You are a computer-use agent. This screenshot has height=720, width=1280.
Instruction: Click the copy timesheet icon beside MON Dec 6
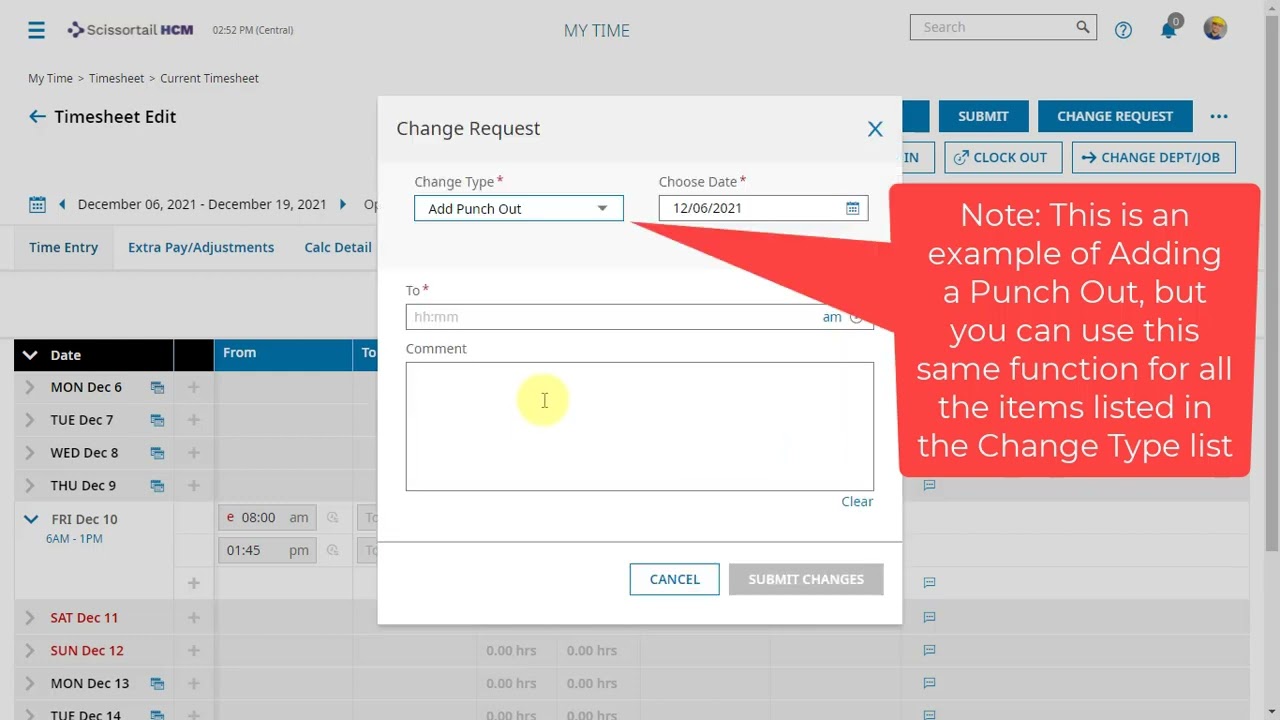[x=157, y=387]
